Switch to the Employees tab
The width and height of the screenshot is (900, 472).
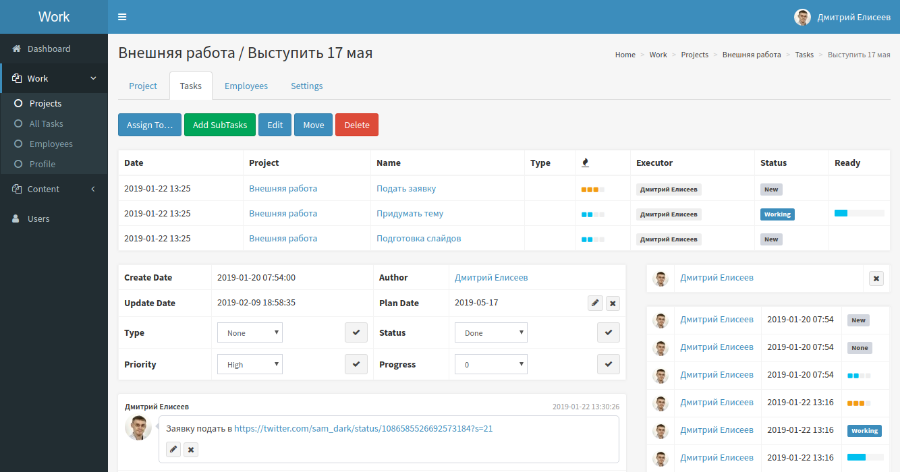(246, 86)
